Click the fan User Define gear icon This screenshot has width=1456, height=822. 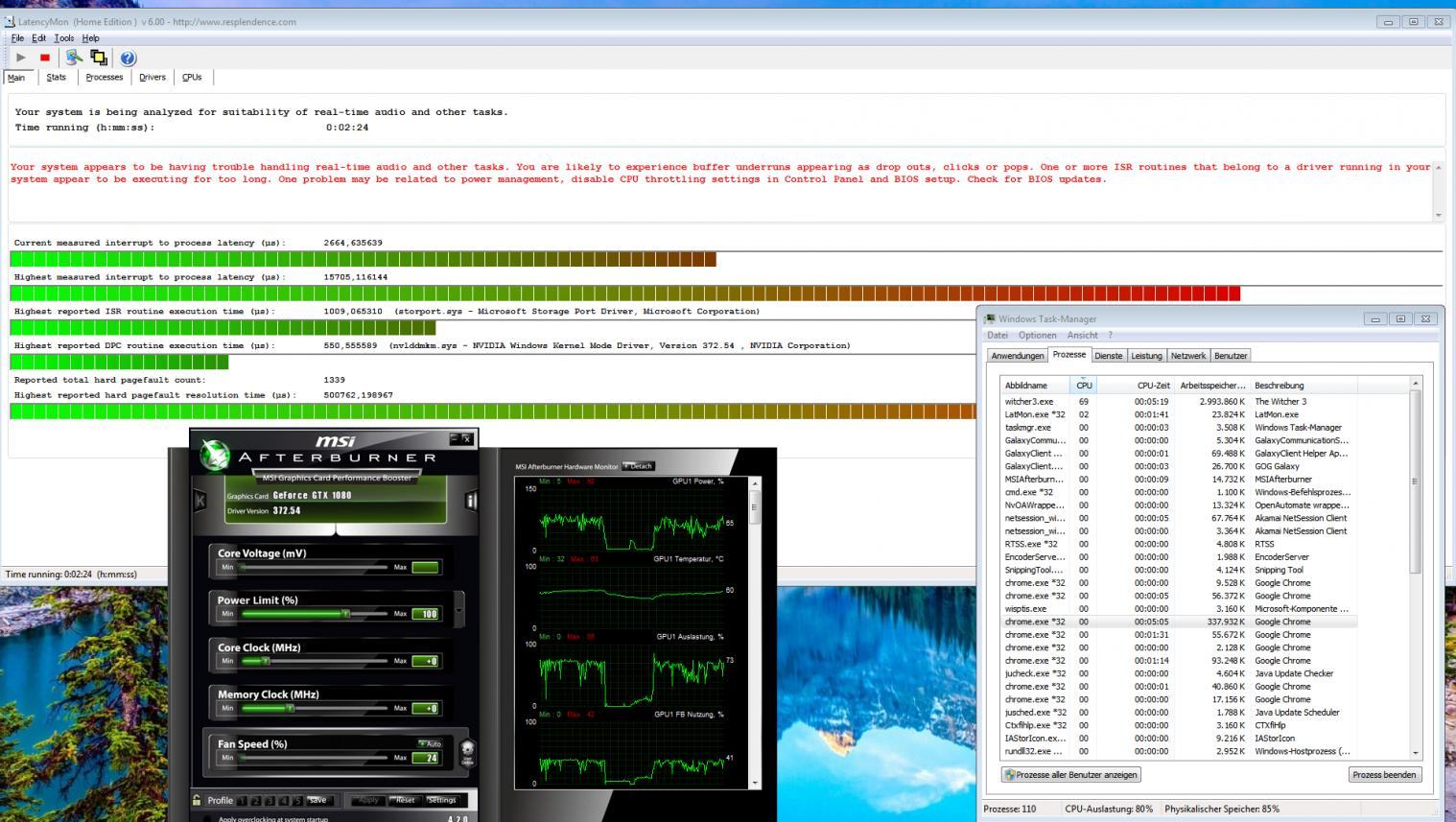(467, 751)
